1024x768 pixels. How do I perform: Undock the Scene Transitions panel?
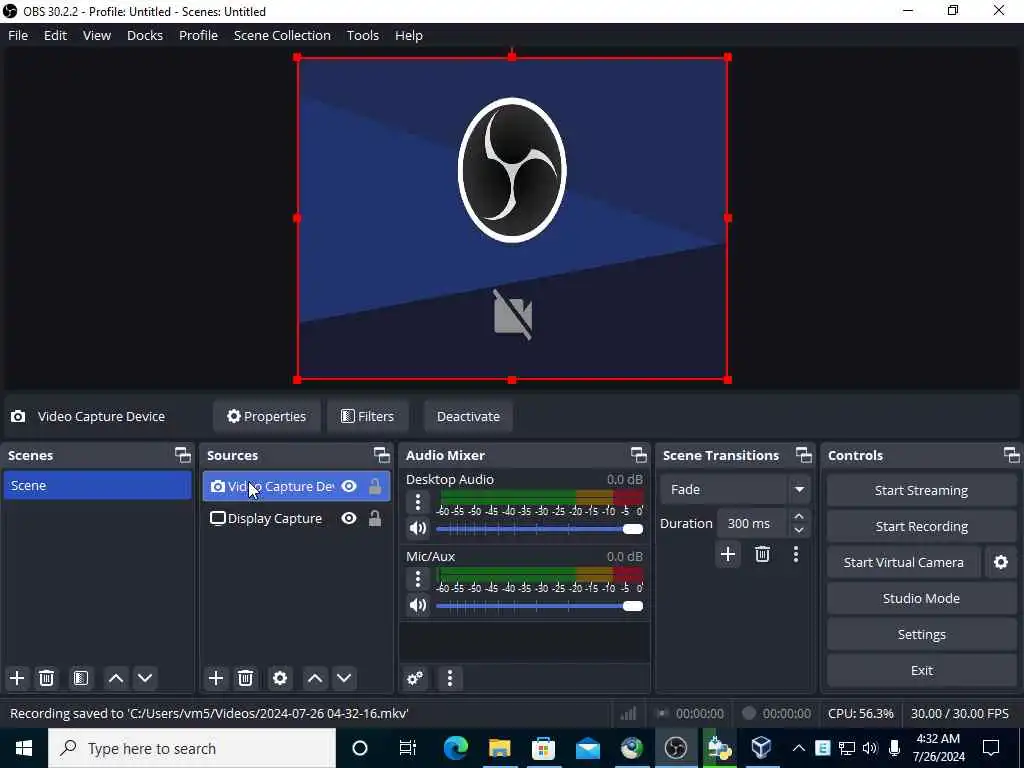click(804, 455)
